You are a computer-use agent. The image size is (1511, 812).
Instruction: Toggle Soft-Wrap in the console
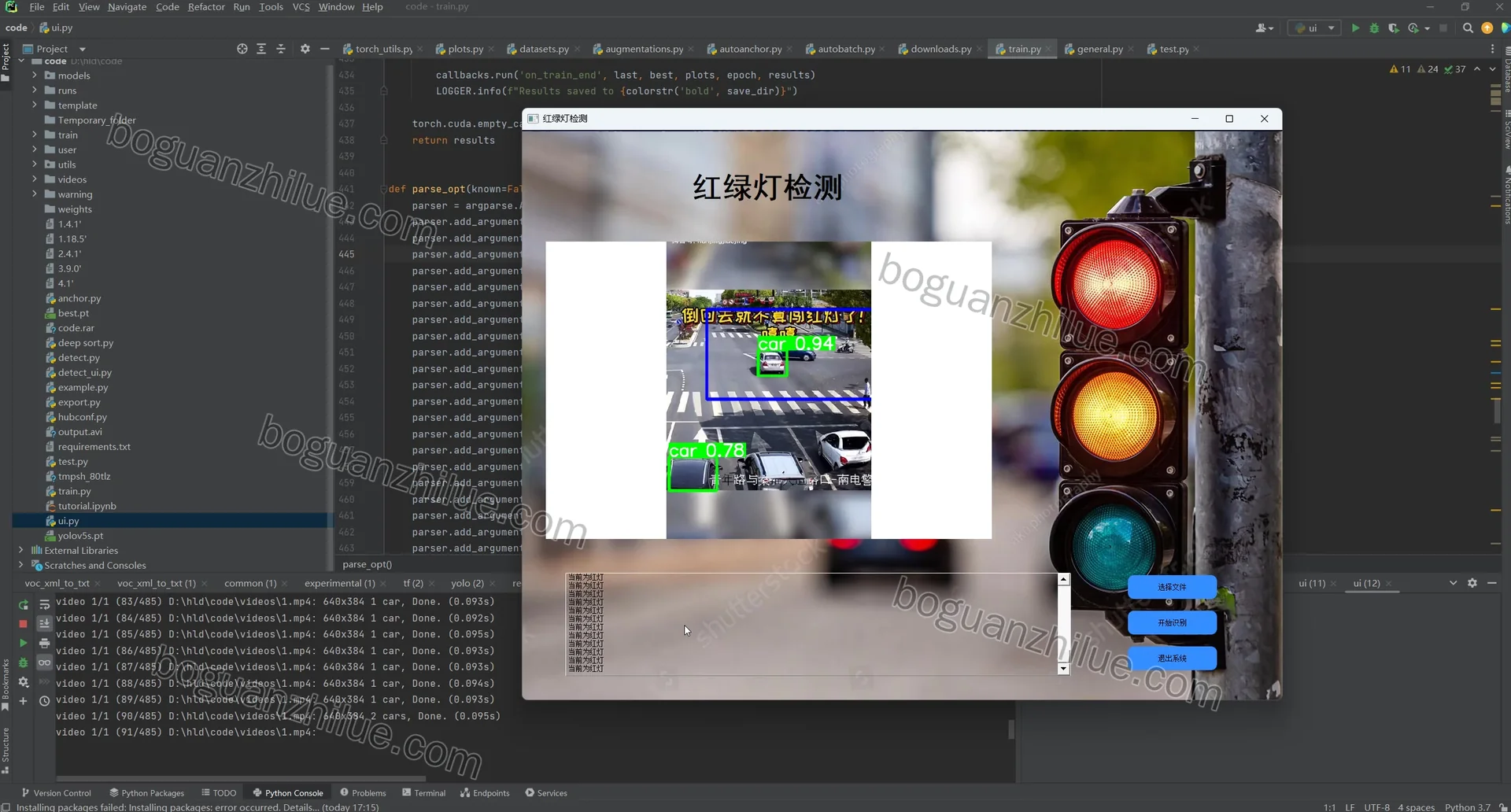45,604
